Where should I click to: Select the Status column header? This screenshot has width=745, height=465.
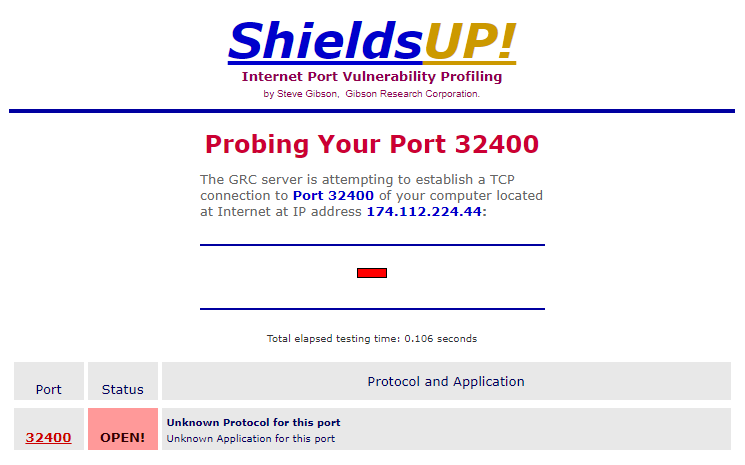(x=122, y=389)
